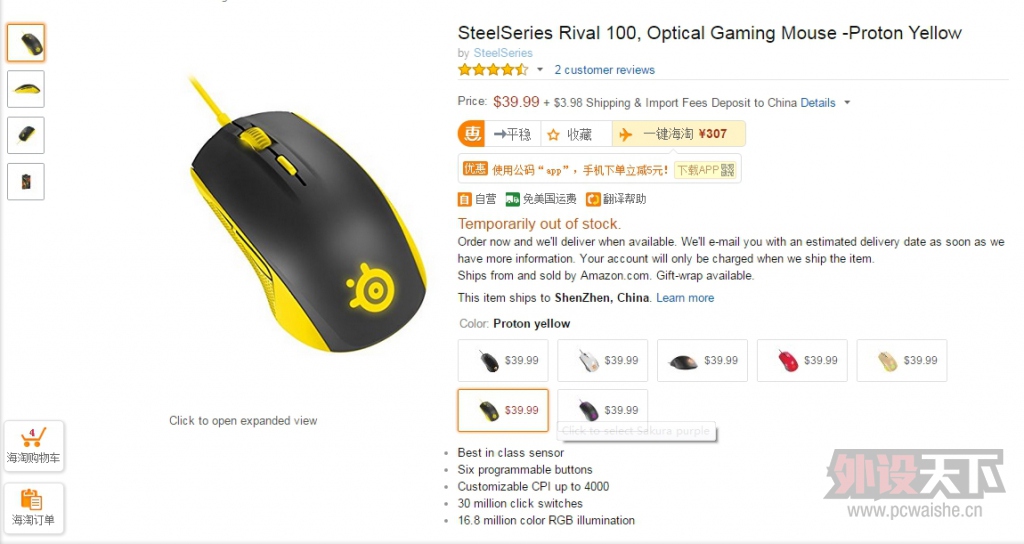Select the Sakura purple color option
The image size is (1024, 544).
click(602, 410)
